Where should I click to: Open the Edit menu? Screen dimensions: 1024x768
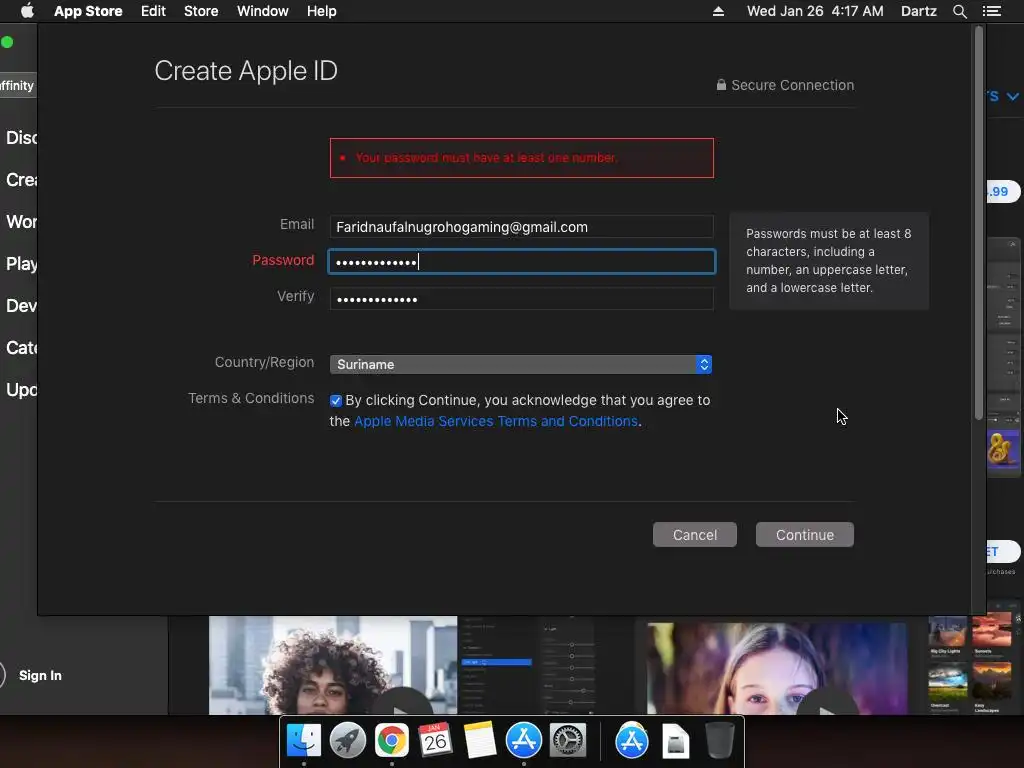click(153, 11)
